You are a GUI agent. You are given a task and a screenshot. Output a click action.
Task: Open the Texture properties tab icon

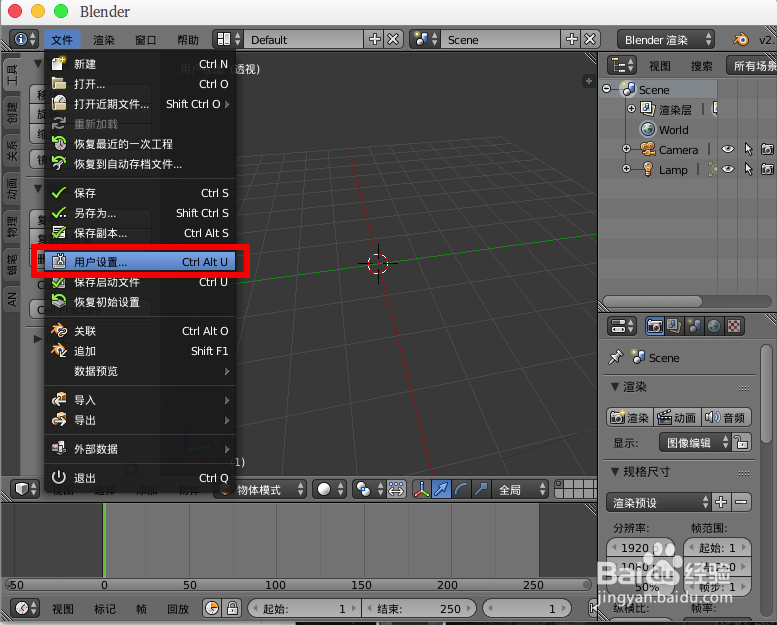coord(734,326)
